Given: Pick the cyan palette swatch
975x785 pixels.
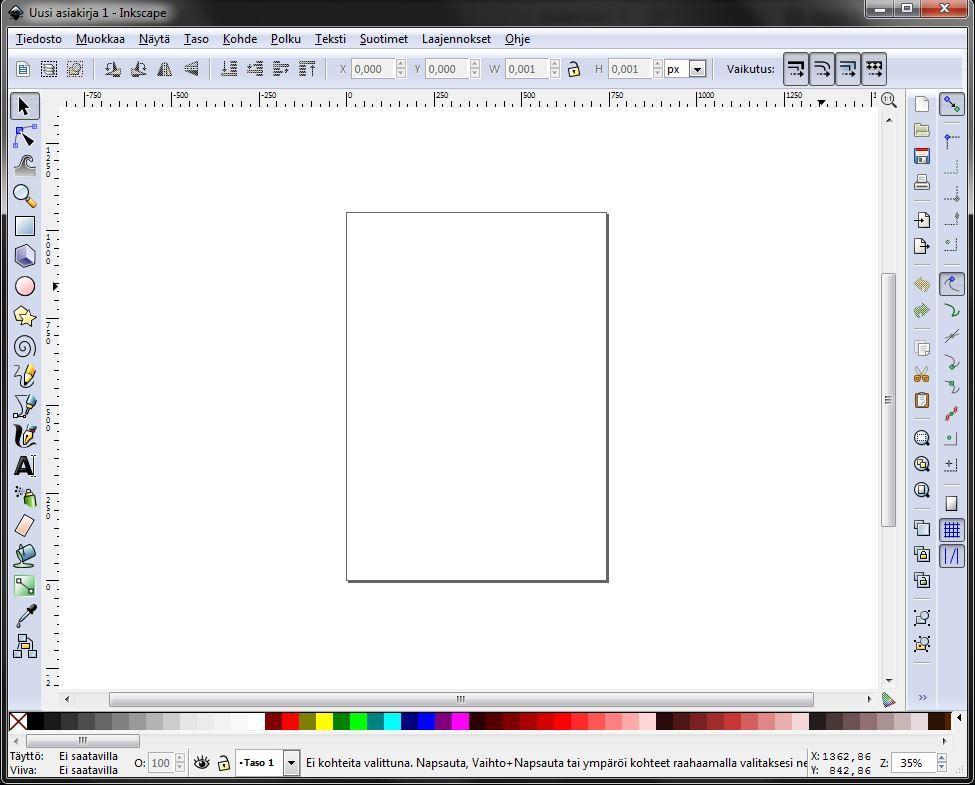Looking at the screenshot, I should [392, 722].
